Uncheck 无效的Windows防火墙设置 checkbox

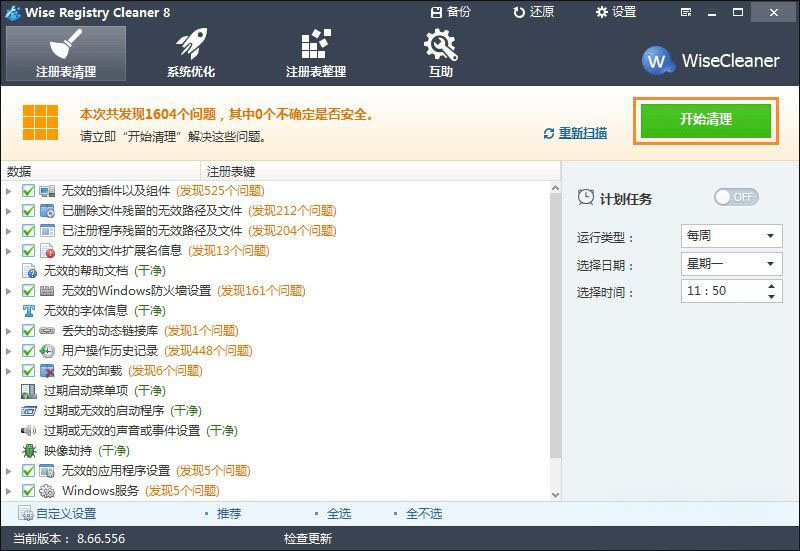pos(28,291)
